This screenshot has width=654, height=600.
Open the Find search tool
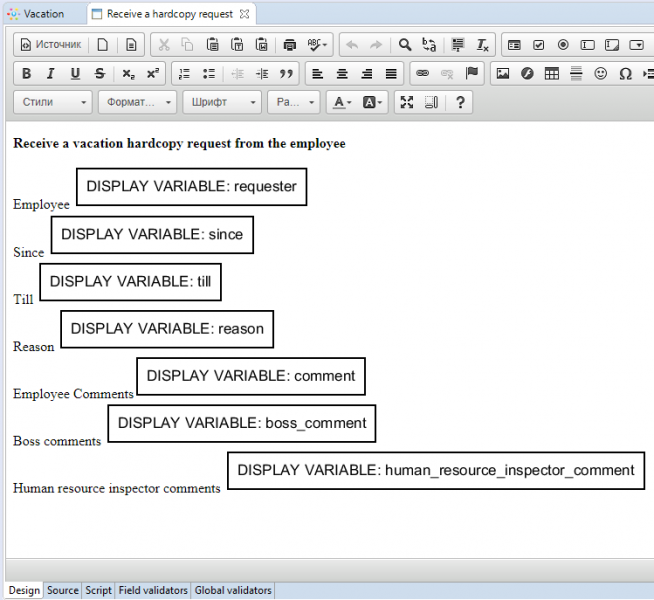[x=405, y=45]
